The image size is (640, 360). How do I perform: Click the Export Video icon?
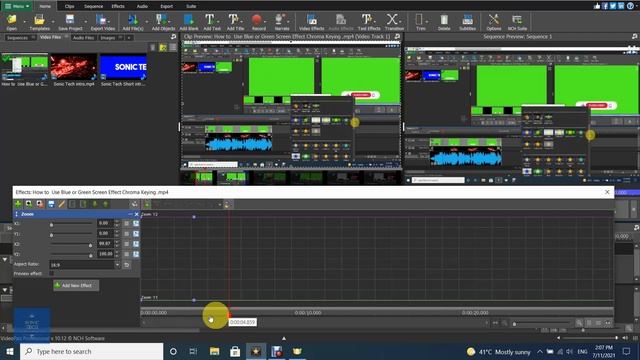101,20
